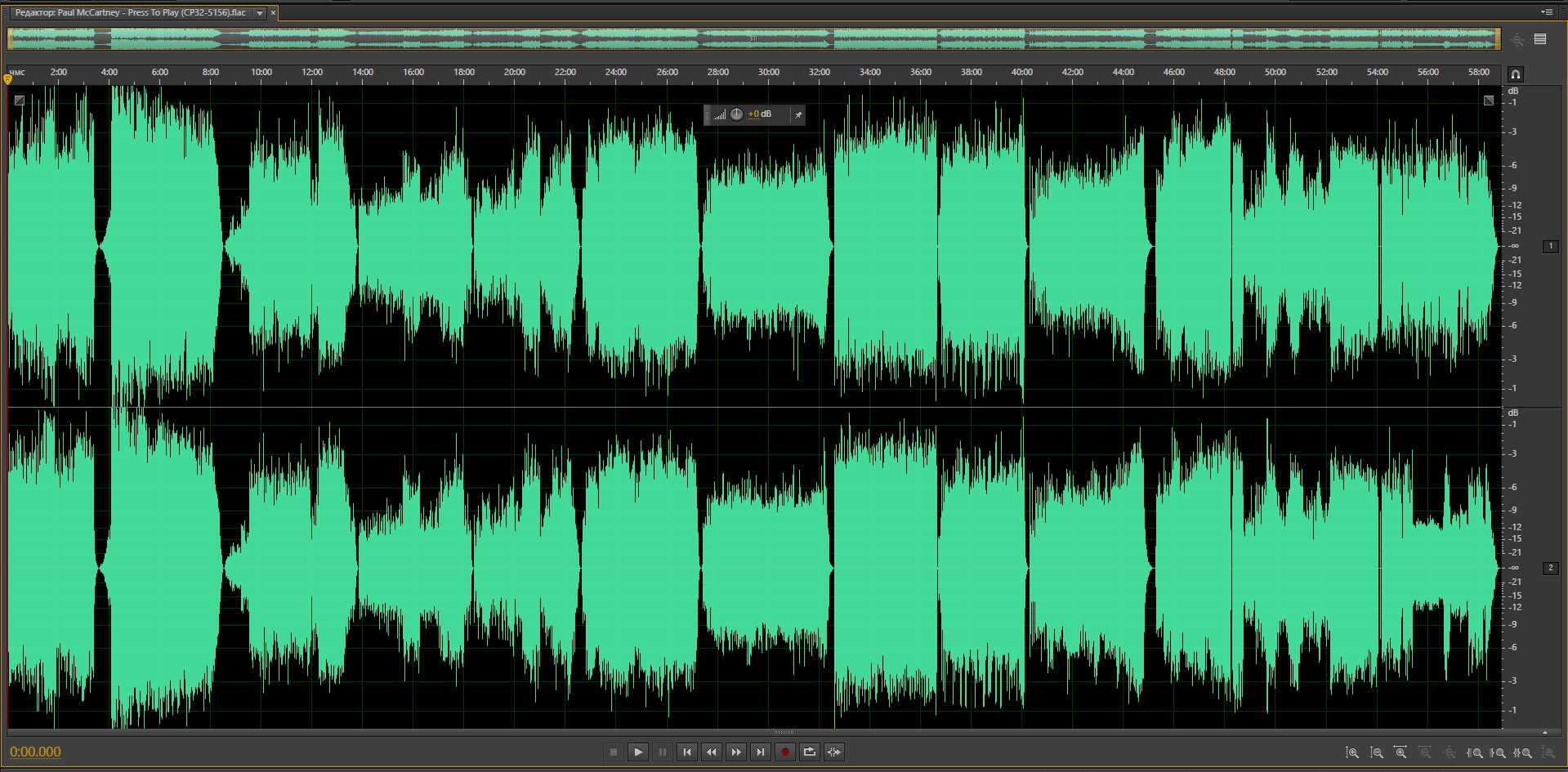Image resolution: width=1568 pixels, height=772 pixels.
Task: Click the red Record button
Action: [785, 752]
